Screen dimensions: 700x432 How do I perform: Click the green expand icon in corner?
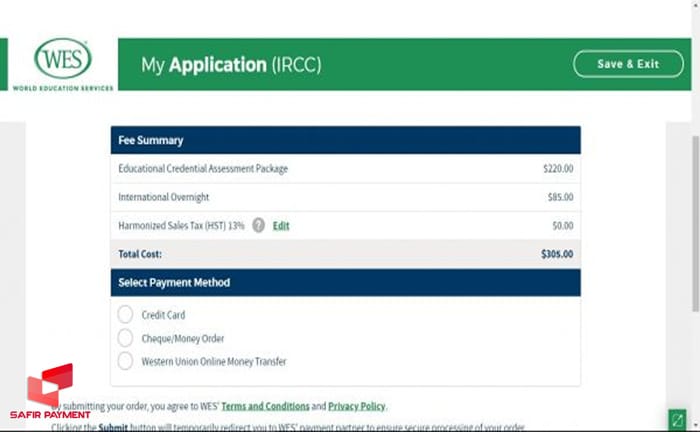pyautogui.click(x=679, y=419)
